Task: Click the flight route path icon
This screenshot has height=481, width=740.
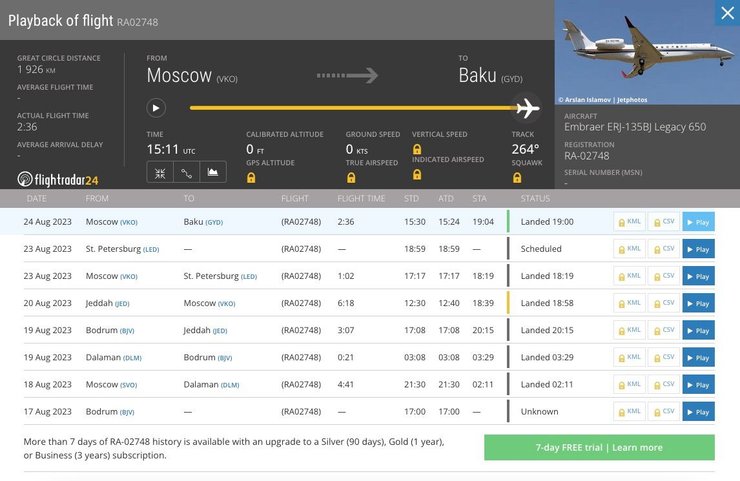Action: click(x=186, y=172)
